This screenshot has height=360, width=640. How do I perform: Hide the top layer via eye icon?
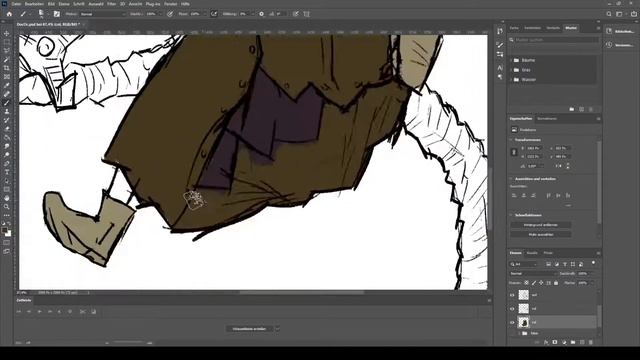[x=512, y=295]
